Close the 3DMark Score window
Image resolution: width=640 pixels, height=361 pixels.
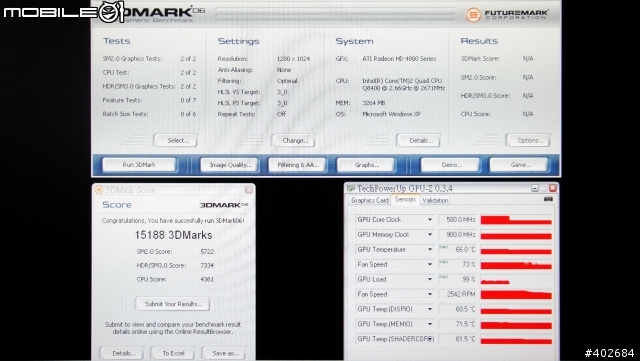249,189
